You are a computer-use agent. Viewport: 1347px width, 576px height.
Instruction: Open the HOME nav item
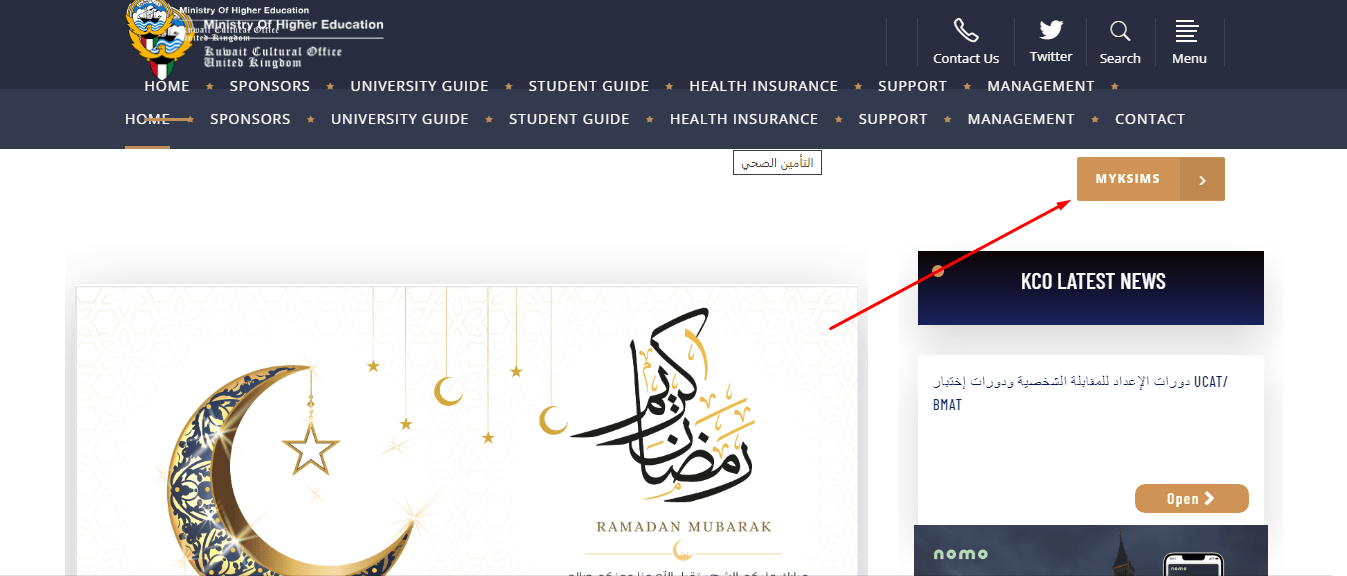(147, 119)
